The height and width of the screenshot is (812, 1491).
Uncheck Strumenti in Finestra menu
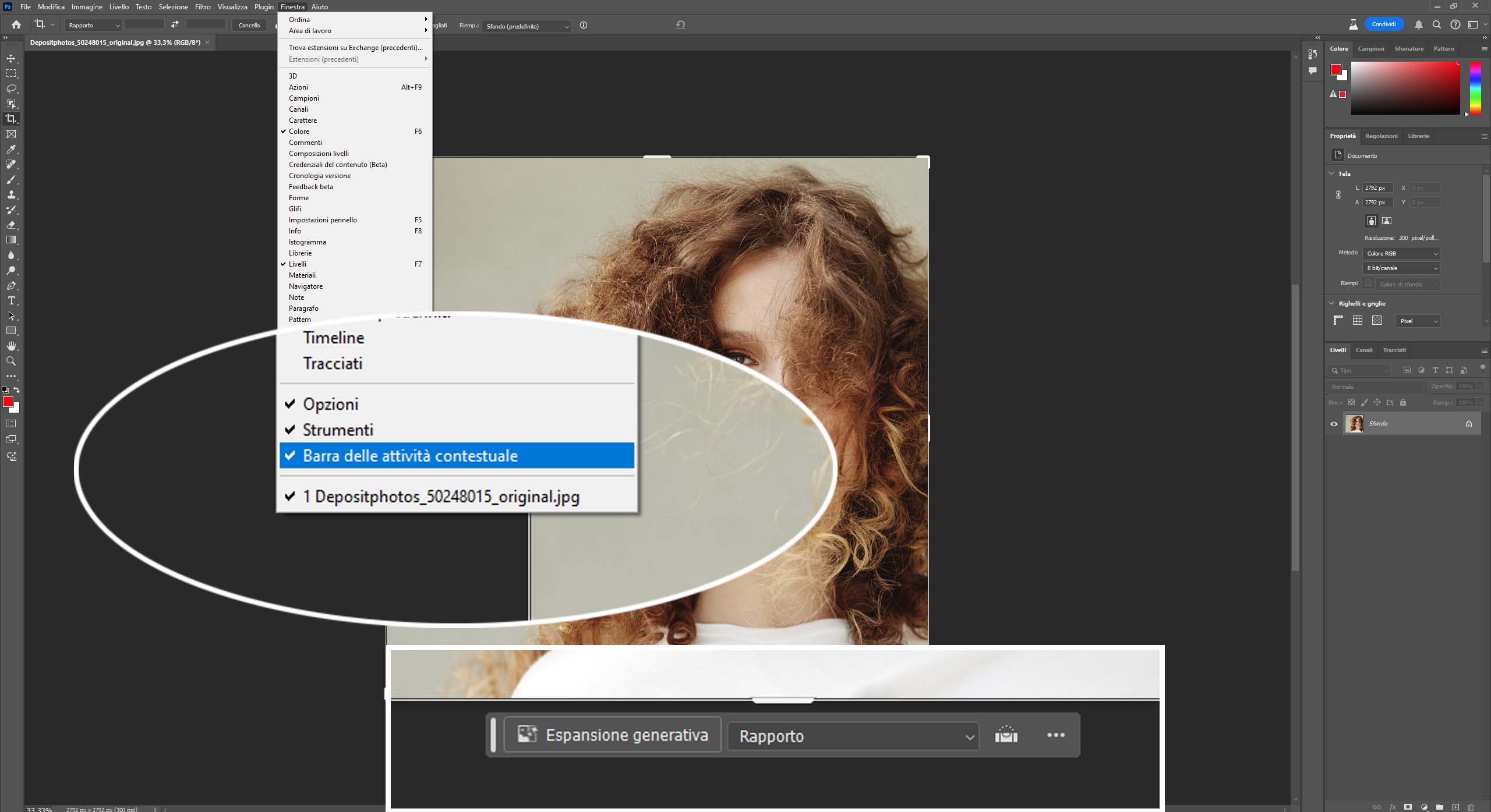tap(338, 430)
